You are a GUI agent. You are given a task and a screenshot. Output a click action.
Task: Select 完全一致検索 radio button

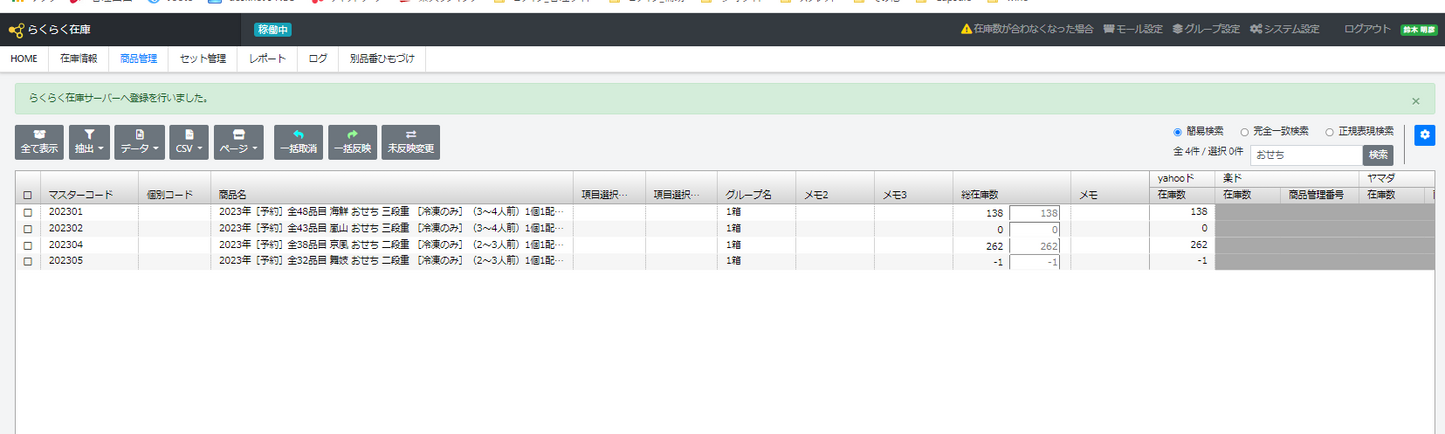pyautogui.click(x=1244, y=131)
